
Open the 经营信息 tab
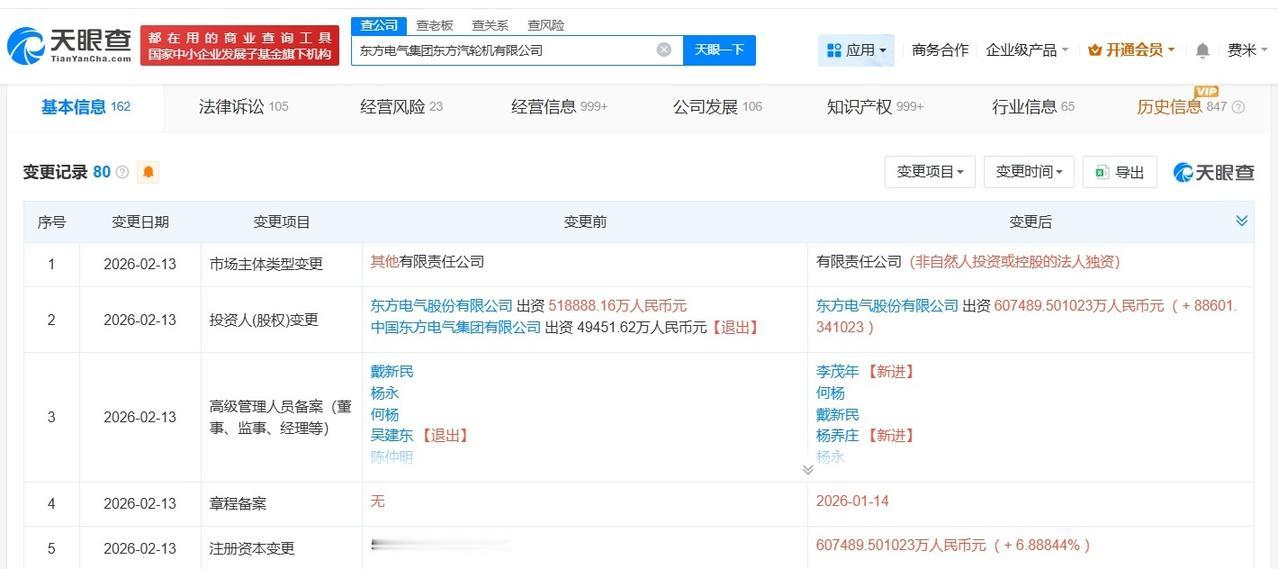point(559,107)
